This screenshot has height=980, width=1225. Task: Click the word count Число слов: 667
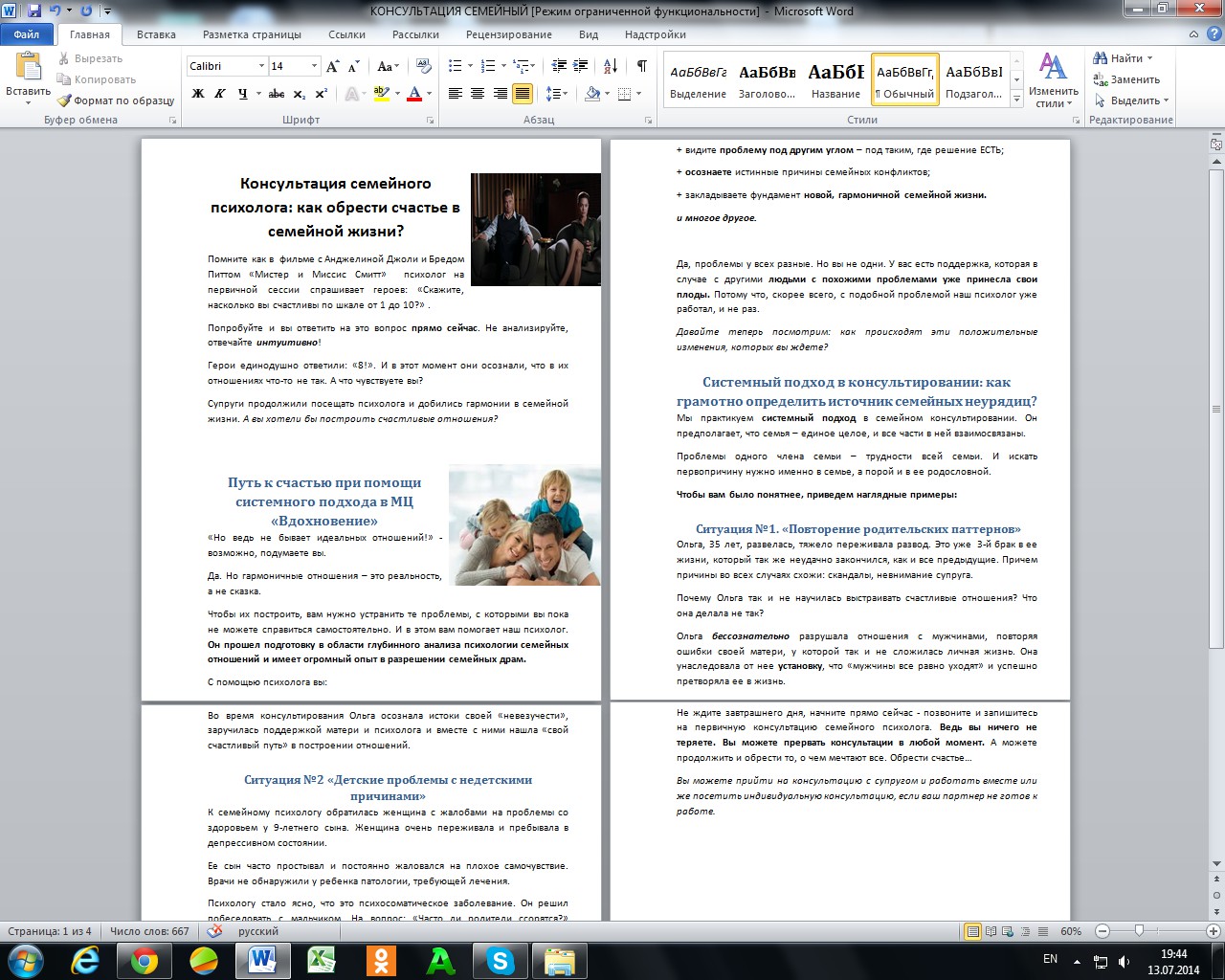[149, 931]
